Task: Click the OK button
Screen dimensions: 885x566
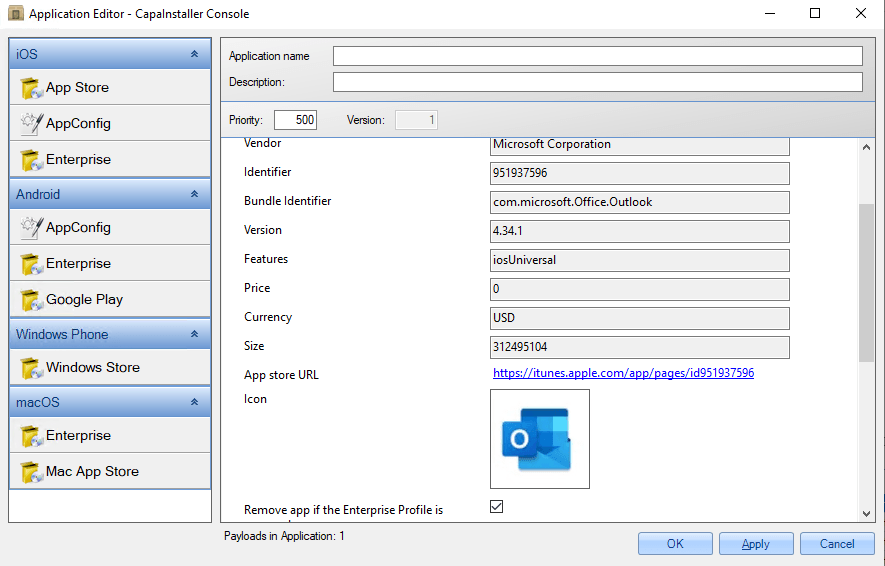Action: pos(675,543)
